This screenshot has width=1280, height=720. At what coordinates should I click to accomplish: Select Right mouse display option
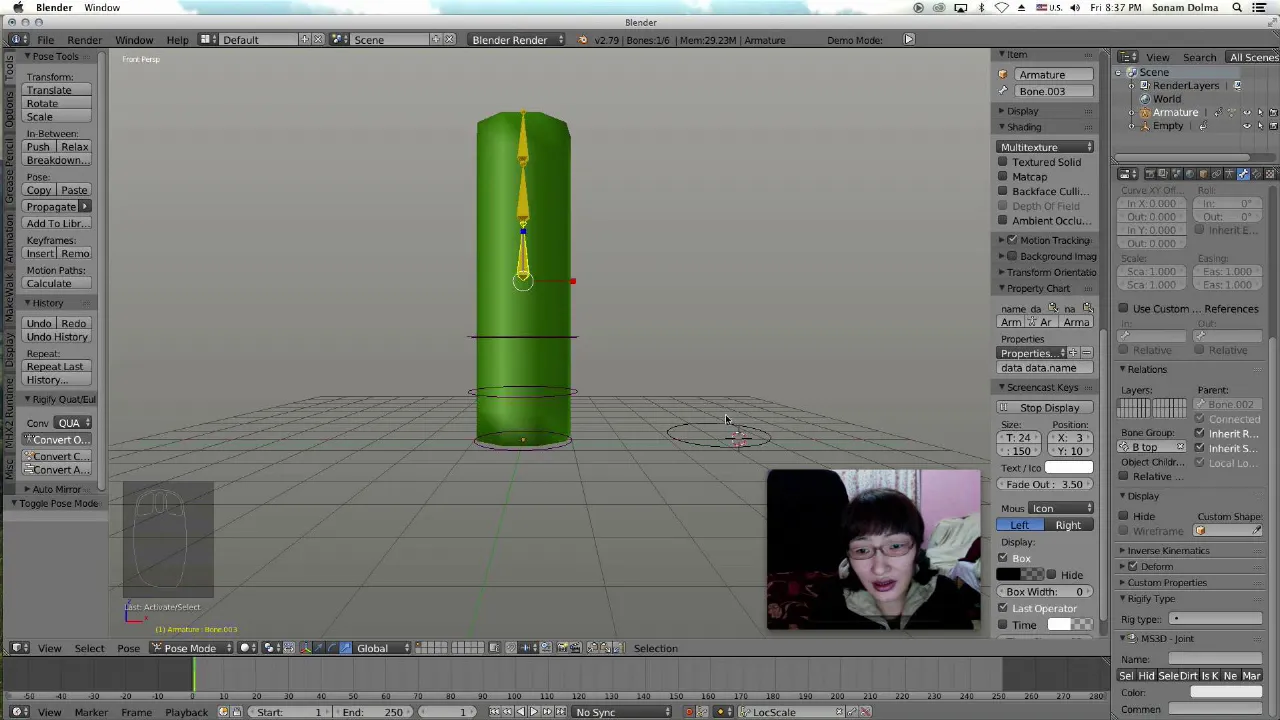pyautogui.click(x=1068, y=526)
